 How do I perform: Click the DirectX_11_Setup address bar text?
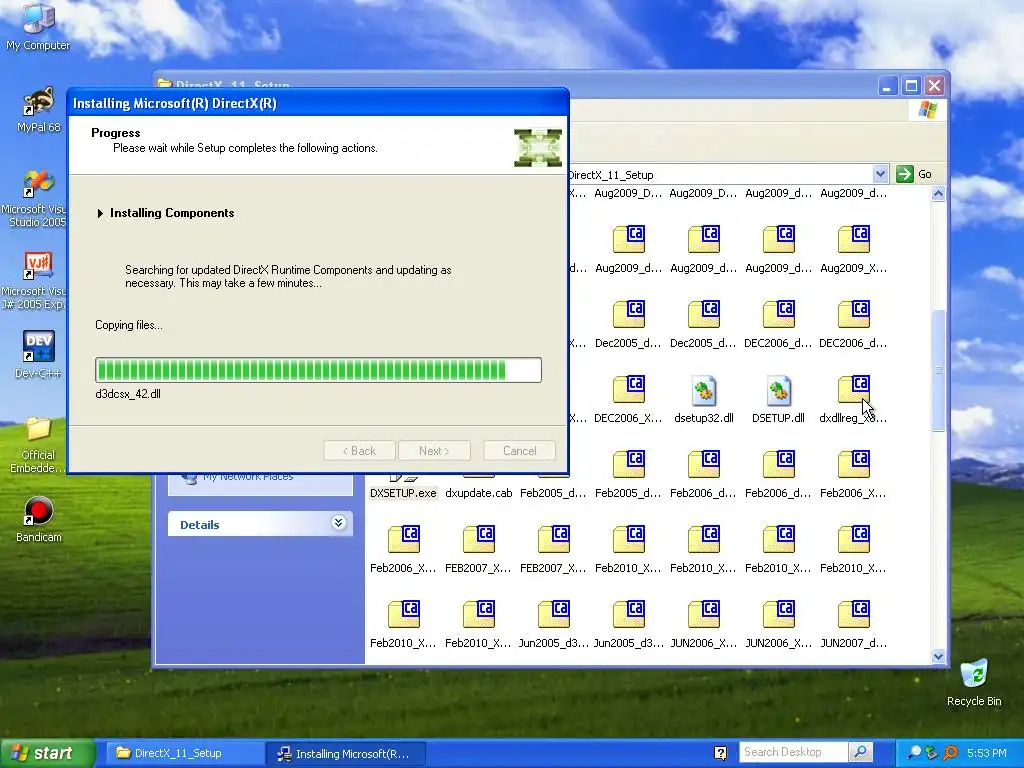tap(611, 175)
